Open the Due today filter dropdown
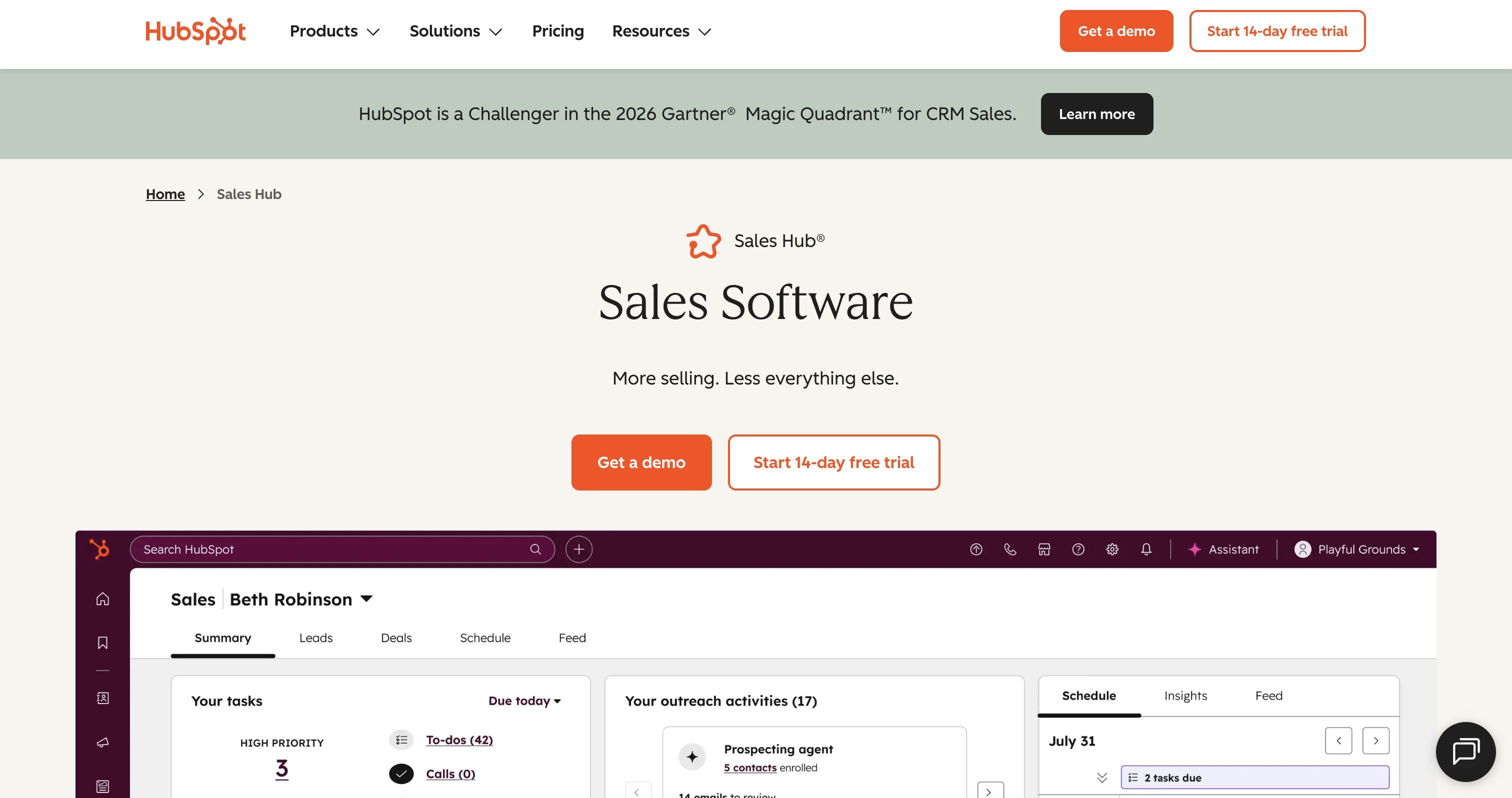This screenshot has height=798, width=1512. (524, 700)
